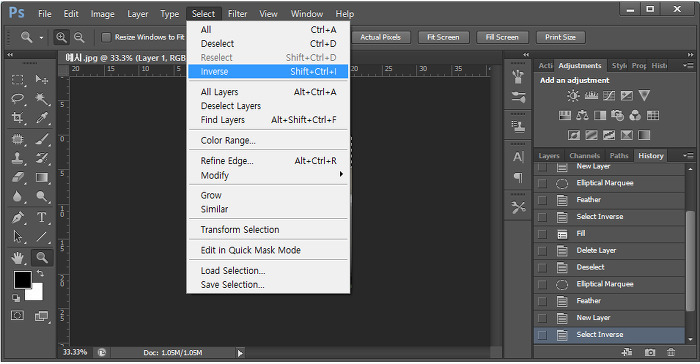Choose Transform Selection menu item
This screenshot has height=364, width=700.
click(268, 230)
